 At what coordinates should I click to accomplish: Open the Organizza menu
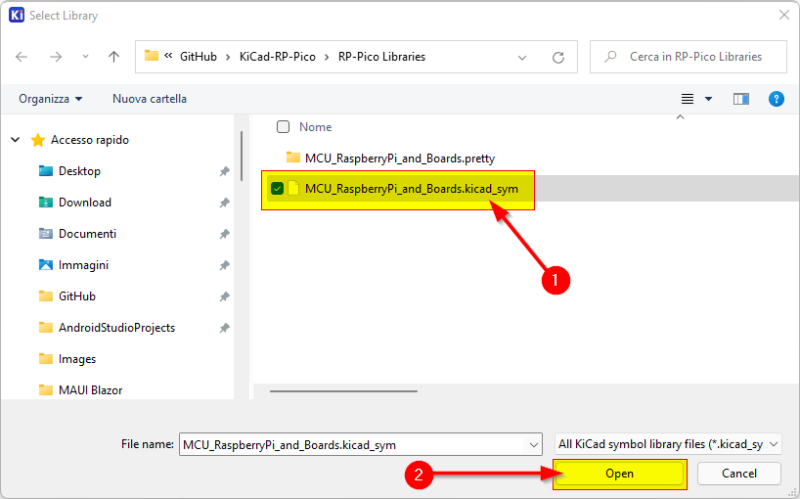50,99
